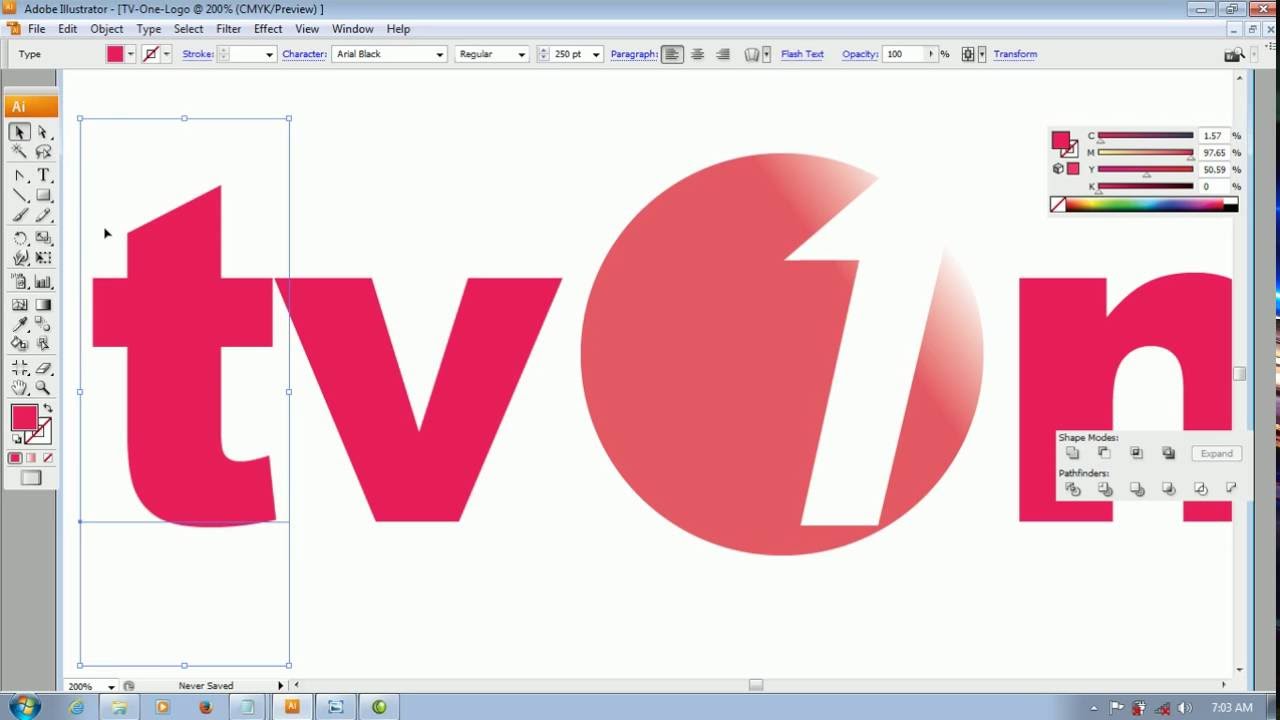Click the Flash Text link
Screen dimensions: 1280x720
[802, 54]
